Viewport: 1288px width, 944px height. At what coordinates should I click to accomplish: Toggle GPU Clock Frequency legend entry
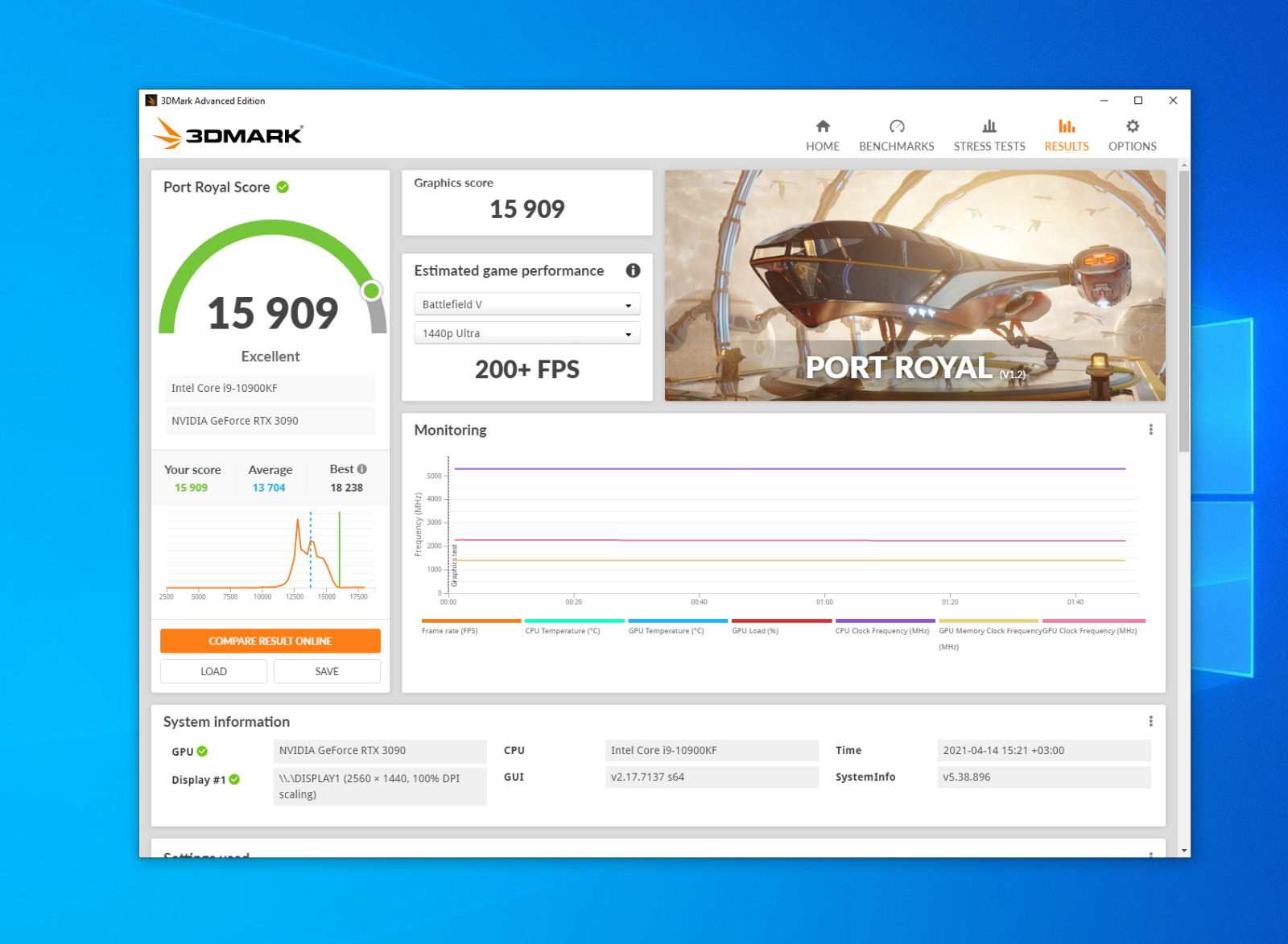point(1090,631)
